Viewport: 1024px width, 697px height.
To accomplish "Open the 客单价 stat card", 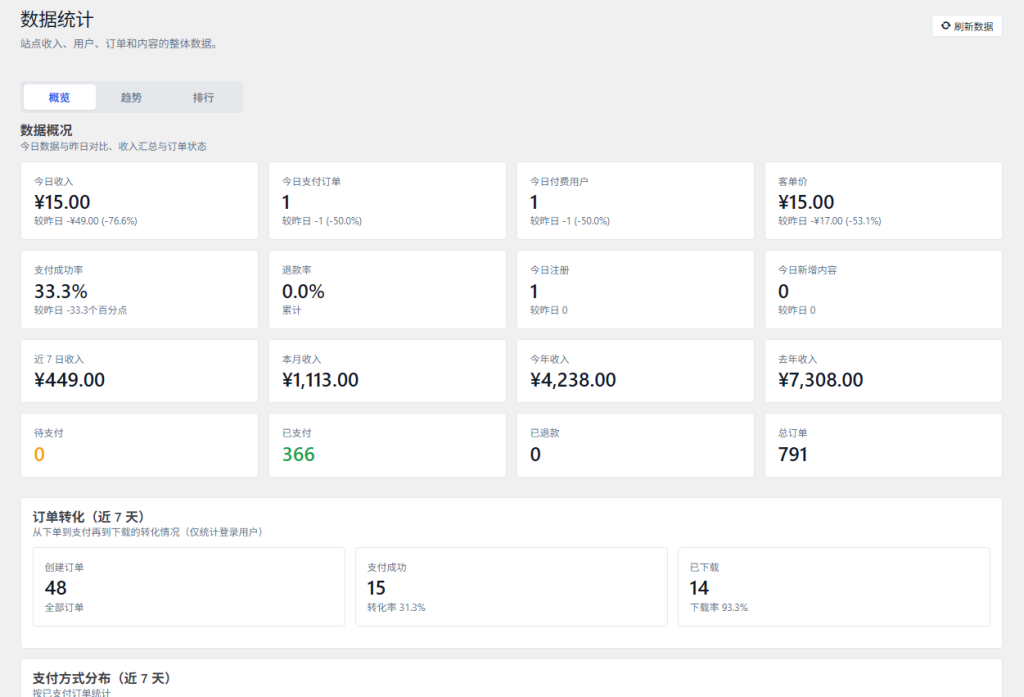I will click(883, 201).
